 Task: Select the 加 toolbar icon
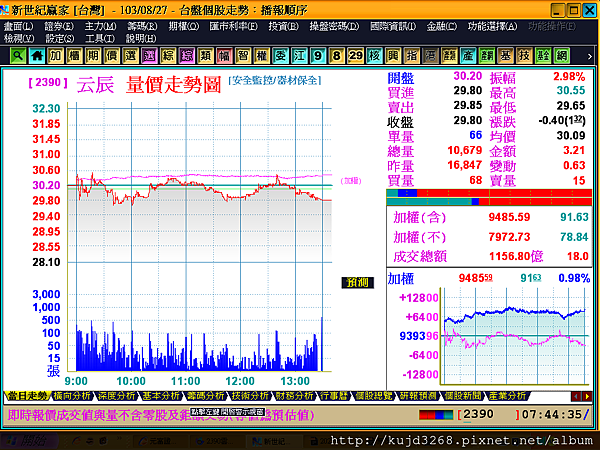point(55,56)
